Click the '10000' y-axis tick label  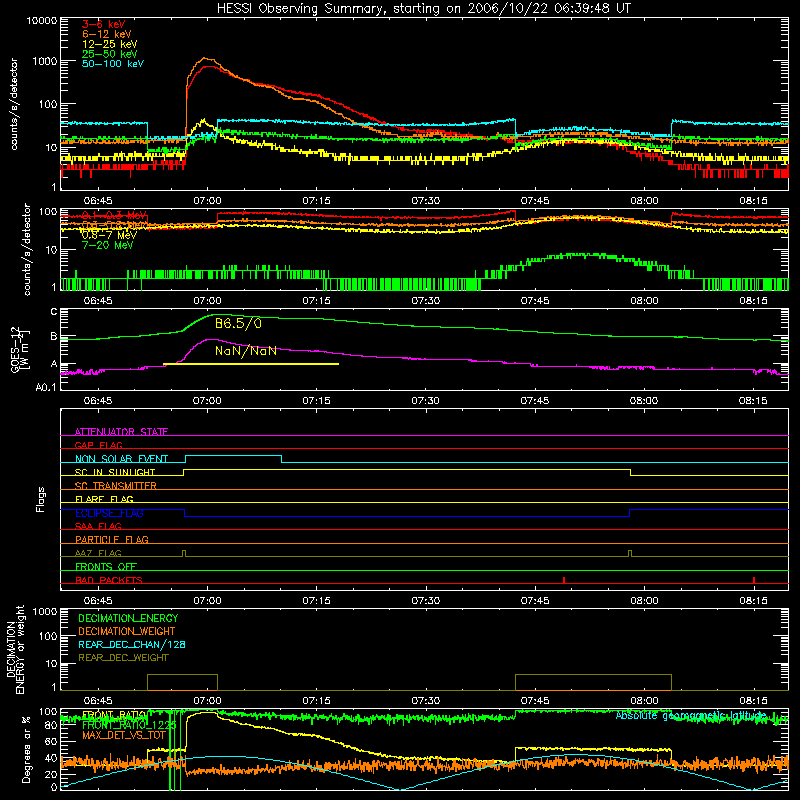(42, 21)
